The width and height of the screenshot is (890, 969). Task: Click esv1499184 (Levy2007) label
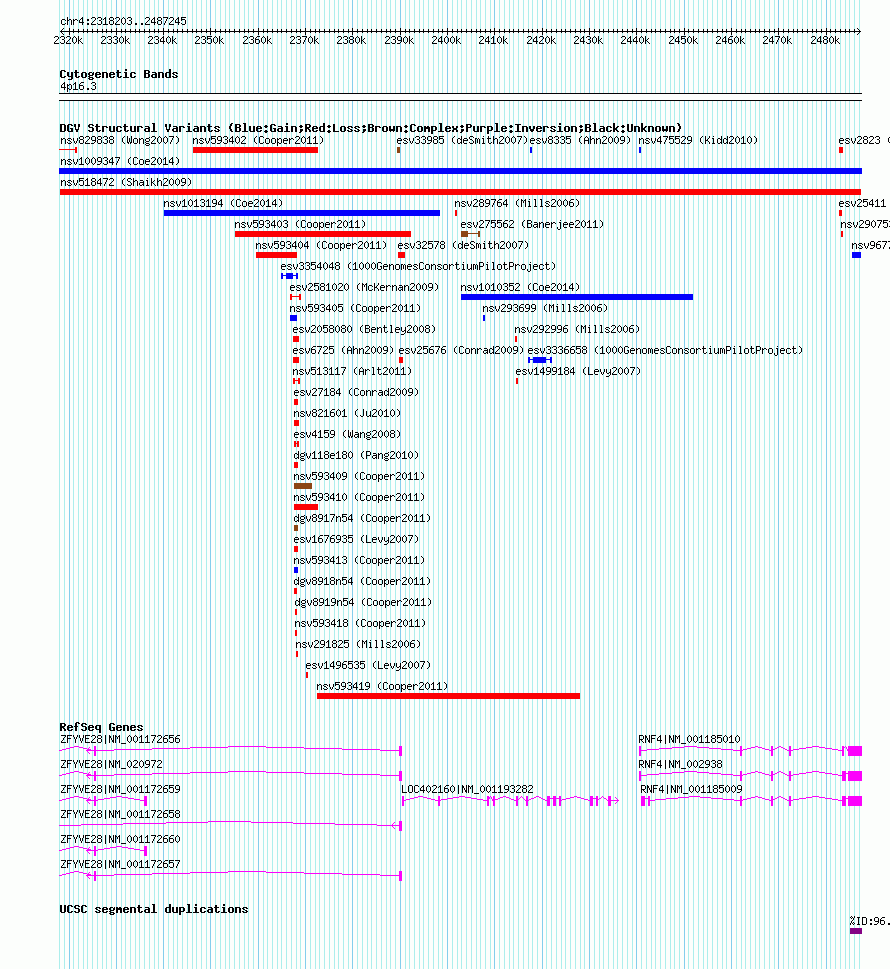pyautogui.click(x=578, y=371)
